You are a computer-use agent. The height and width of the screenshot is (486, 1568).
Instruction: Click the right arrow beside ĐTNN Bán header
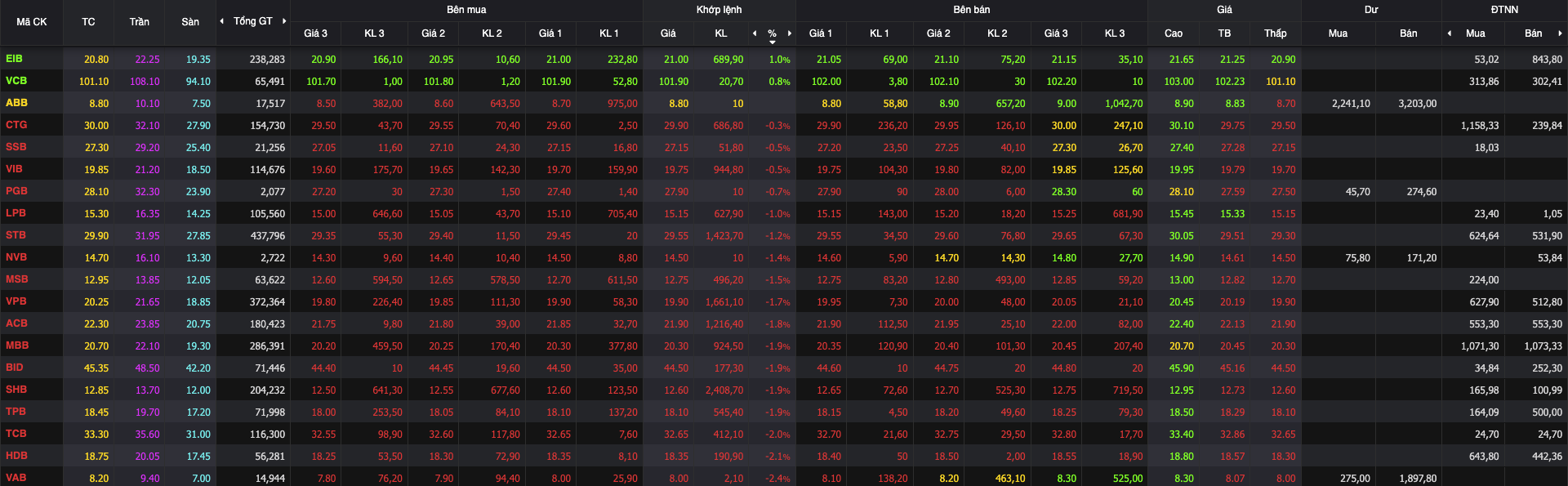point(1560,33)
